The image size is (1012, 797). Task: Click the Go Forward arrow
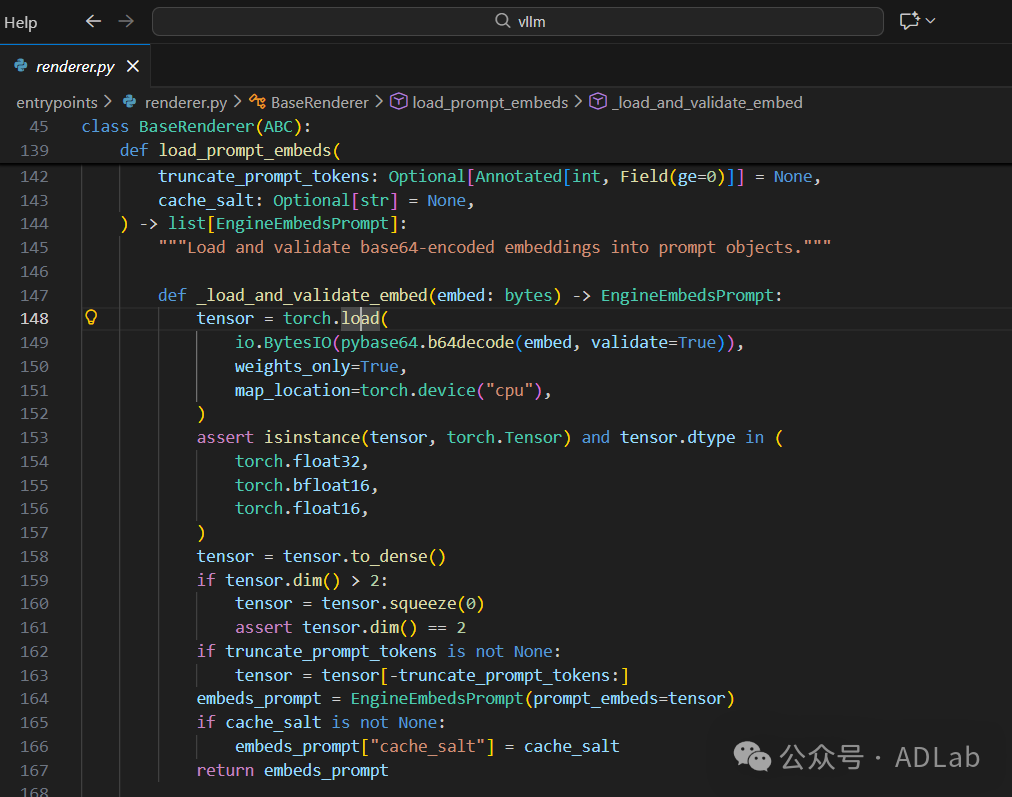coord(126,21)
